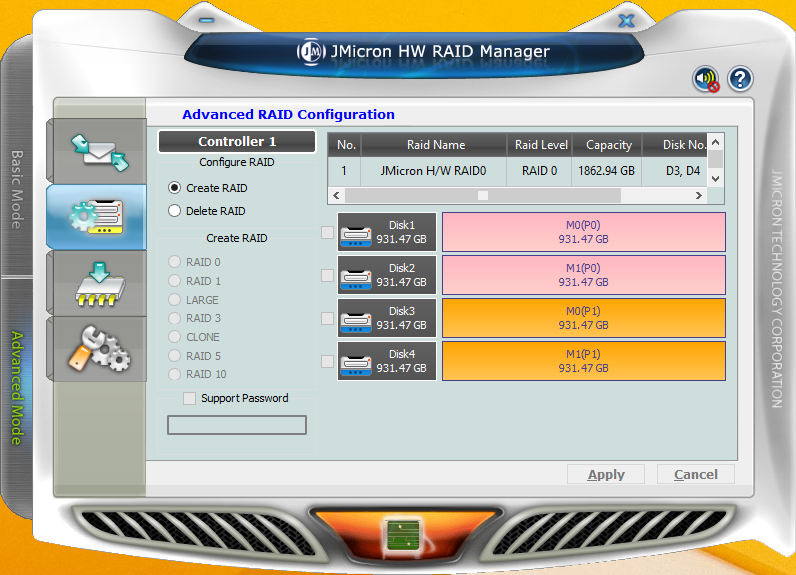Select Disk1 pink M0(P0) partition bar
796x575 pixels.
click(x=584, y=232)
